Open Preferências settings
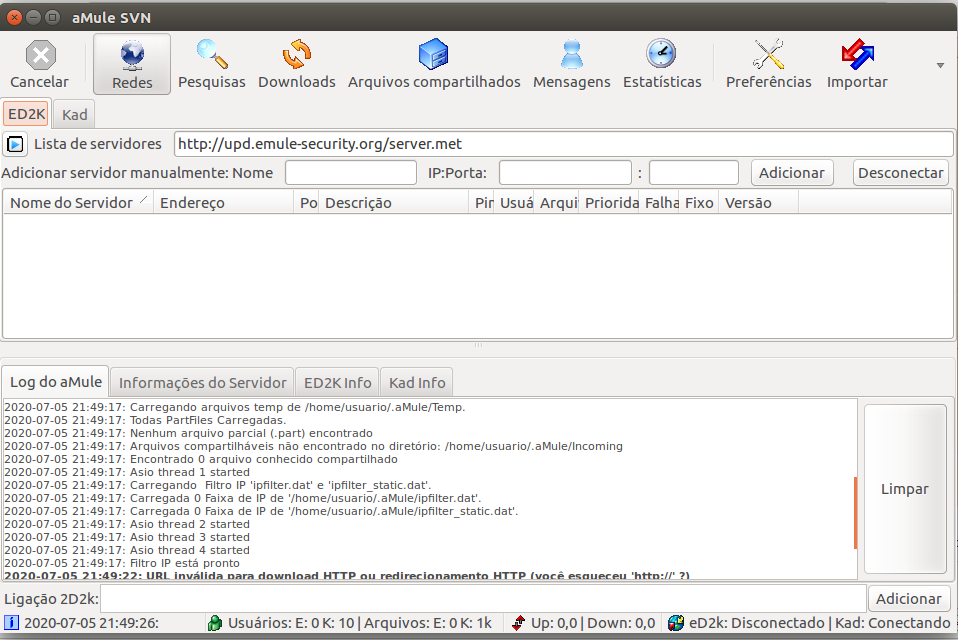958x640 pixels. (768, 64)
